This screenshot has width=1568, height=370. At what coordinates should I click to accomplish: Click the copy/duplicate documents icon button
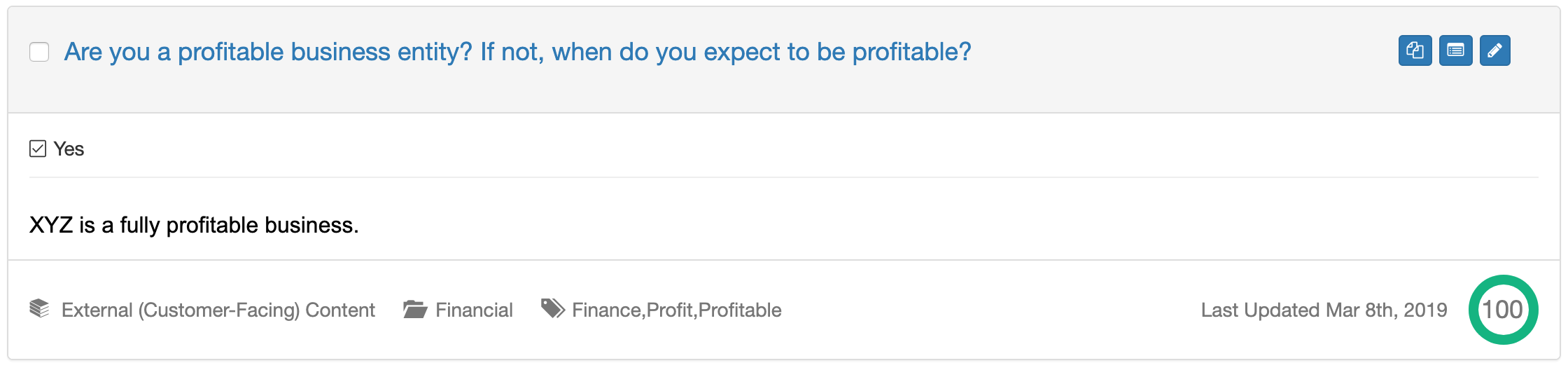[1415, 50]
